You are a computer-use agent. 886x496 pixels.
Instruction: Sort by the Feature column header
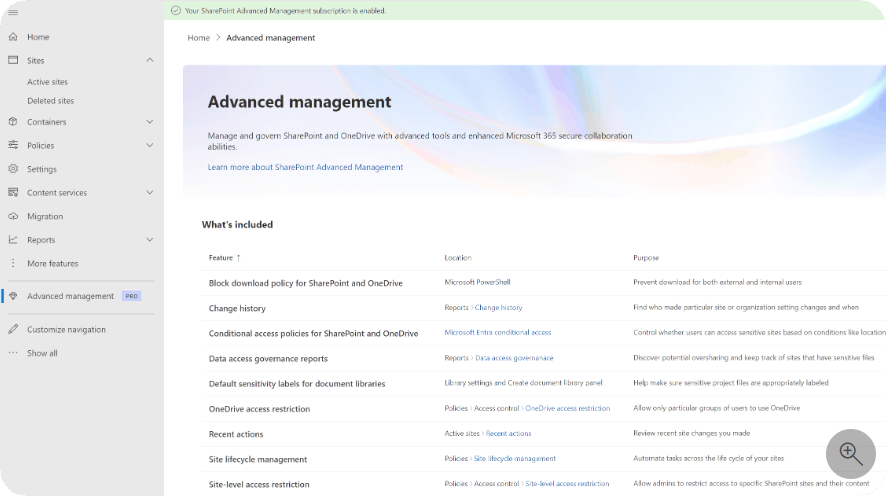220,258
